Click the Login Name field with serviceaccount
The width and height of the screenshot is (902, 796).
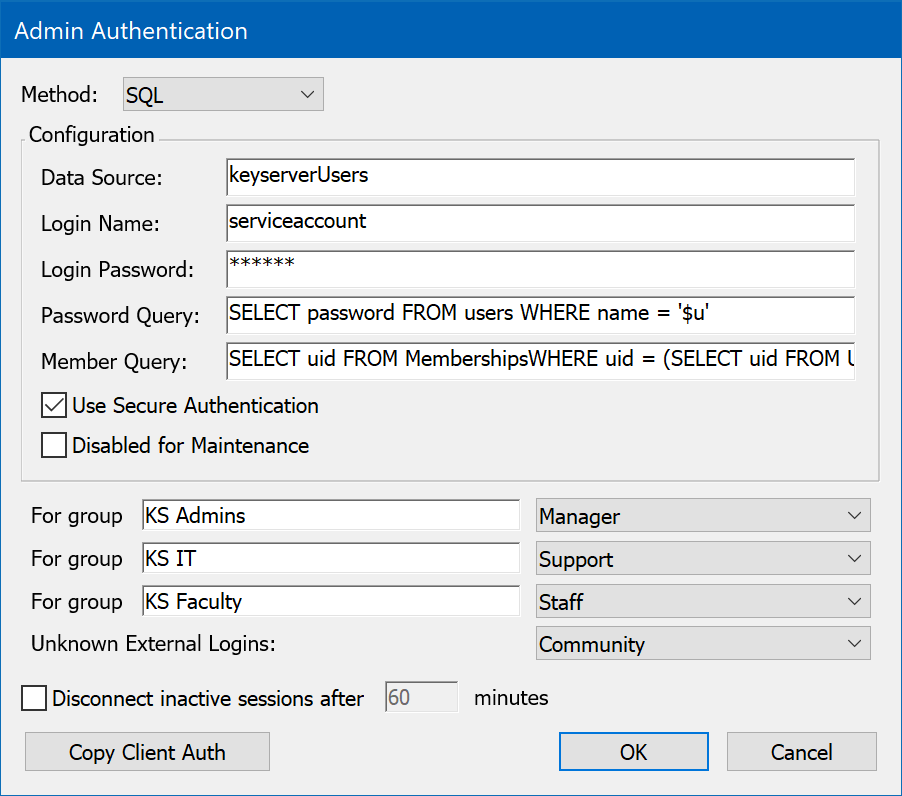tap(540, 223)
